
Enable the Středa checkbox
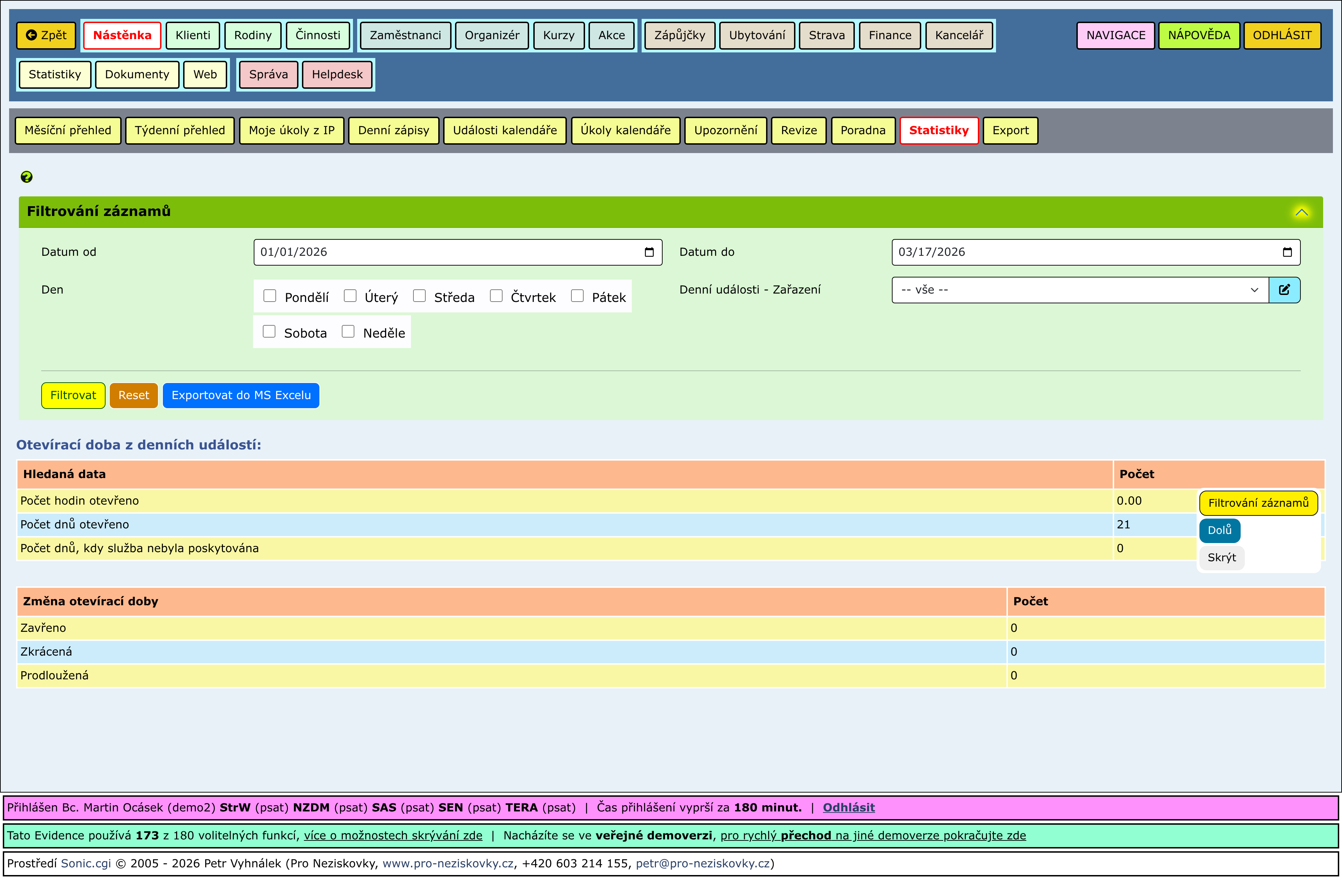tap(419, 296)
